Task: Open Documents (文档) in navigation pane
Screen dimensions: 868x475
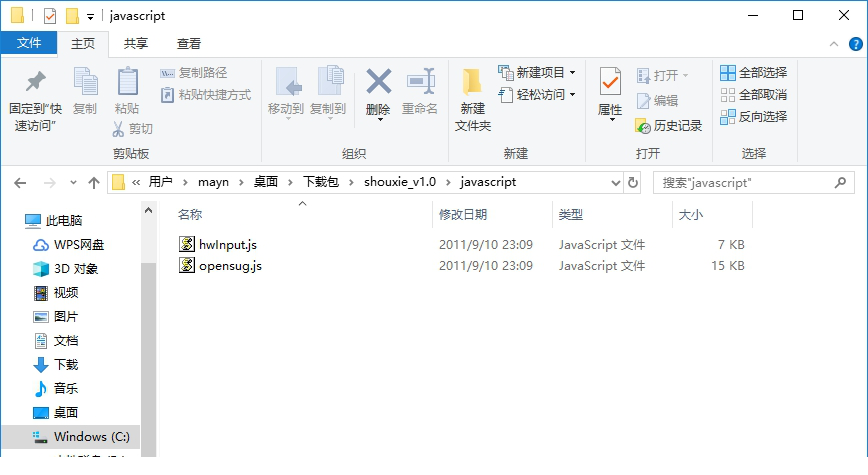Action: tap(56, 341)
